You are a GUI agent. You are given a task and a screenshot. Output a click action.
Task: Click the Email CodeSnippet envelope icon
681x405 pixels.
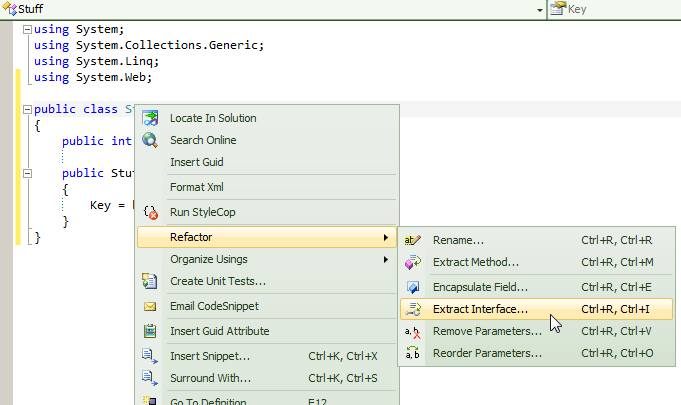(150, 306)
